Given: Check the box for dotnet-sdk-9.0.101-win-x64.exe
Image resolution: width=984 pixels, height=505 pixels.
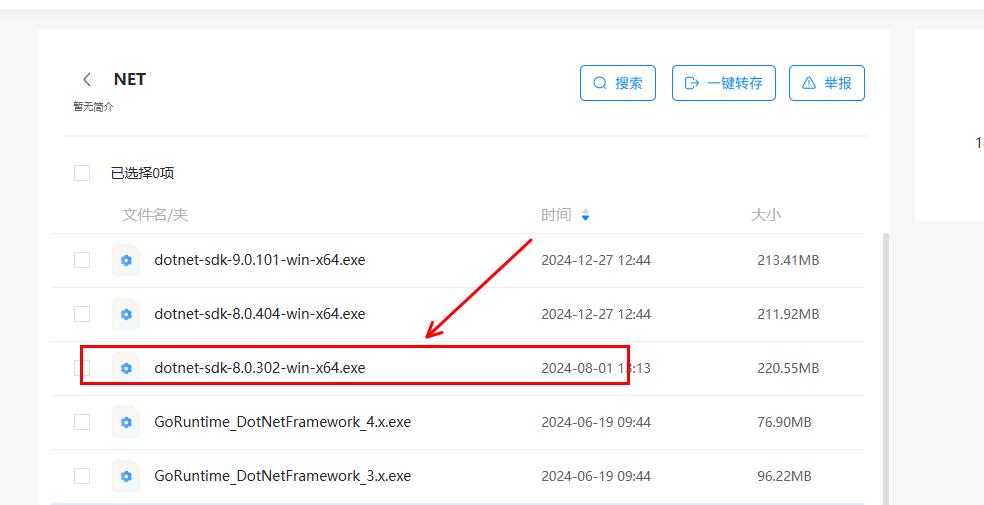Looking at the screenshot, I should [82, 260].
